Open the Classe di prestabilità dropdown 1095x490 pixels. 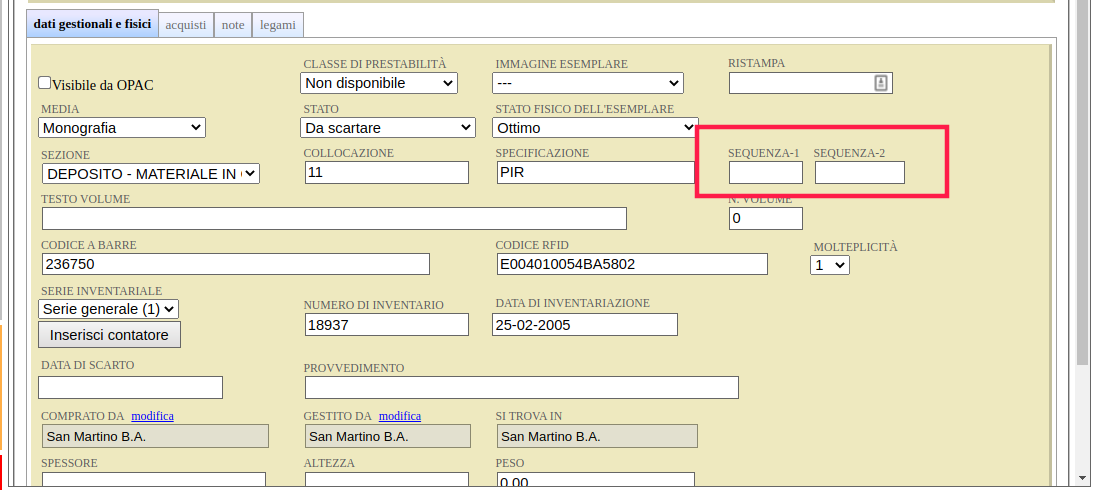pyautogui.click(x=380, y=83)
